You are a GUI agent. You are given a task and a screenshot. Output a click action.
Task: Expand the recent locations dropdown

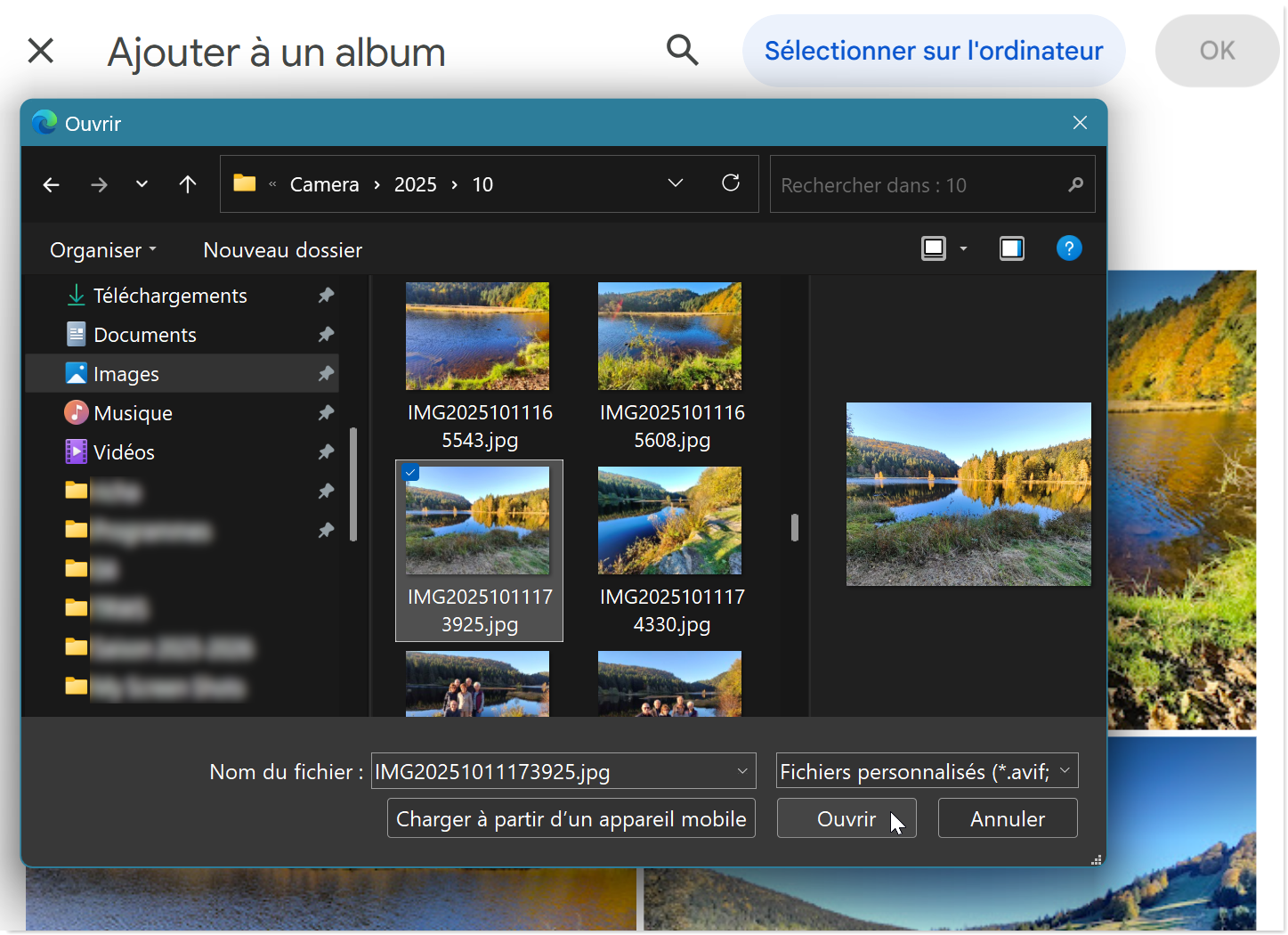pyautogui.click(x=142, y=184)
